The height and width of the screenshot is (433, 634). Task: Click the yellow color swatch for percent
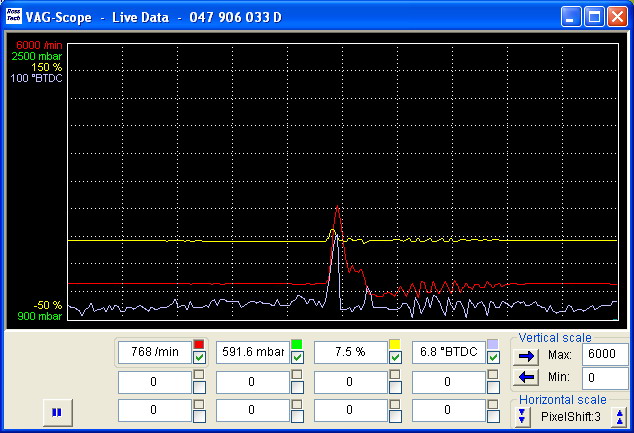pos(394,344)
